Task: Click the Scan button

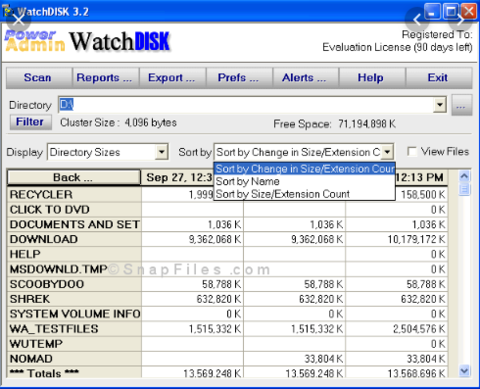Action: coord(39,78)
